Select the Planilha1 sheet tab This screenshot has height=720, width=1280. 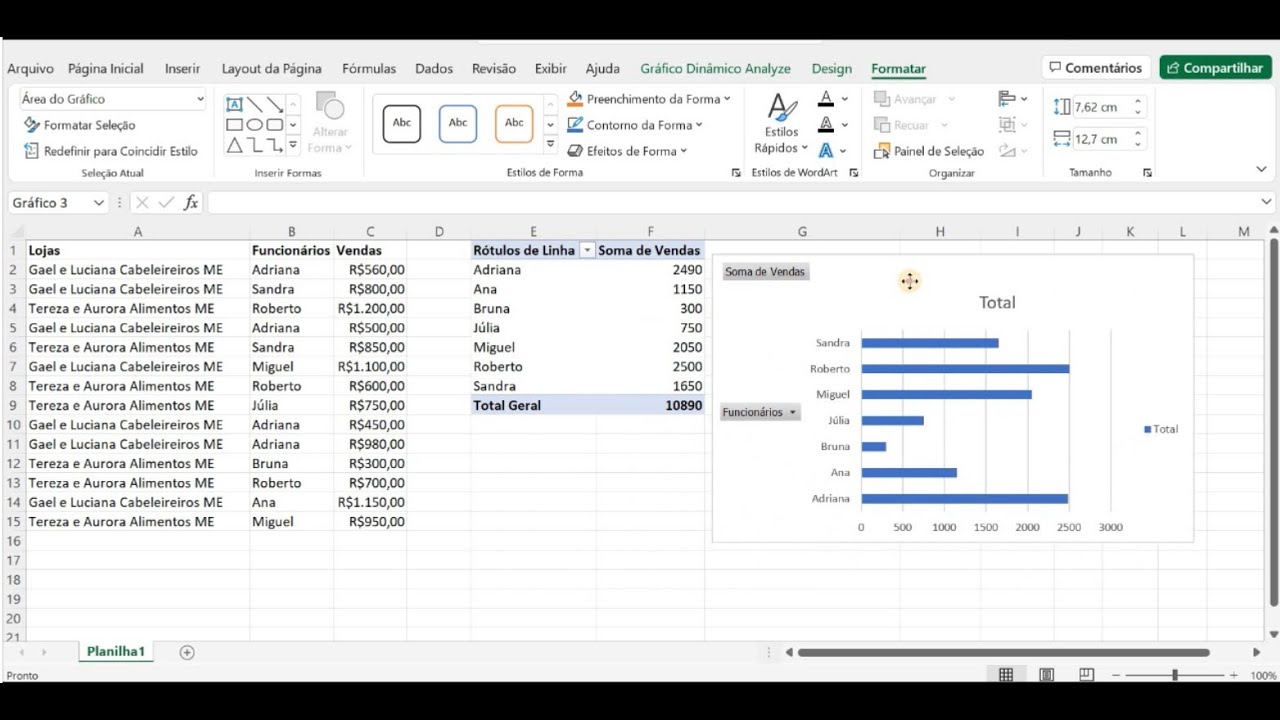pyautogui.click(x=116, y=652)
